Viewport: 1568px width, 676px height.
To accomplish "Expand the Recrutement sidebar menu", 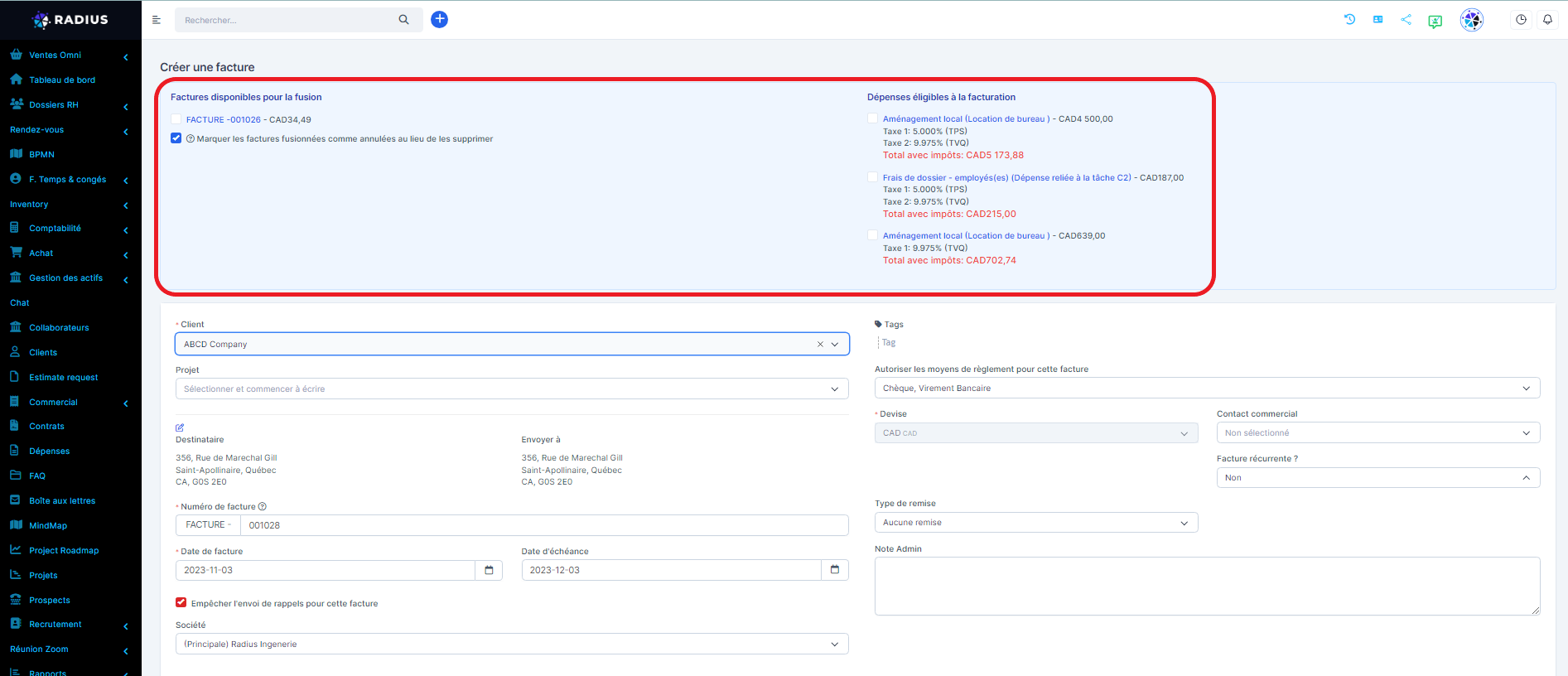I will [x=70, y=624].
